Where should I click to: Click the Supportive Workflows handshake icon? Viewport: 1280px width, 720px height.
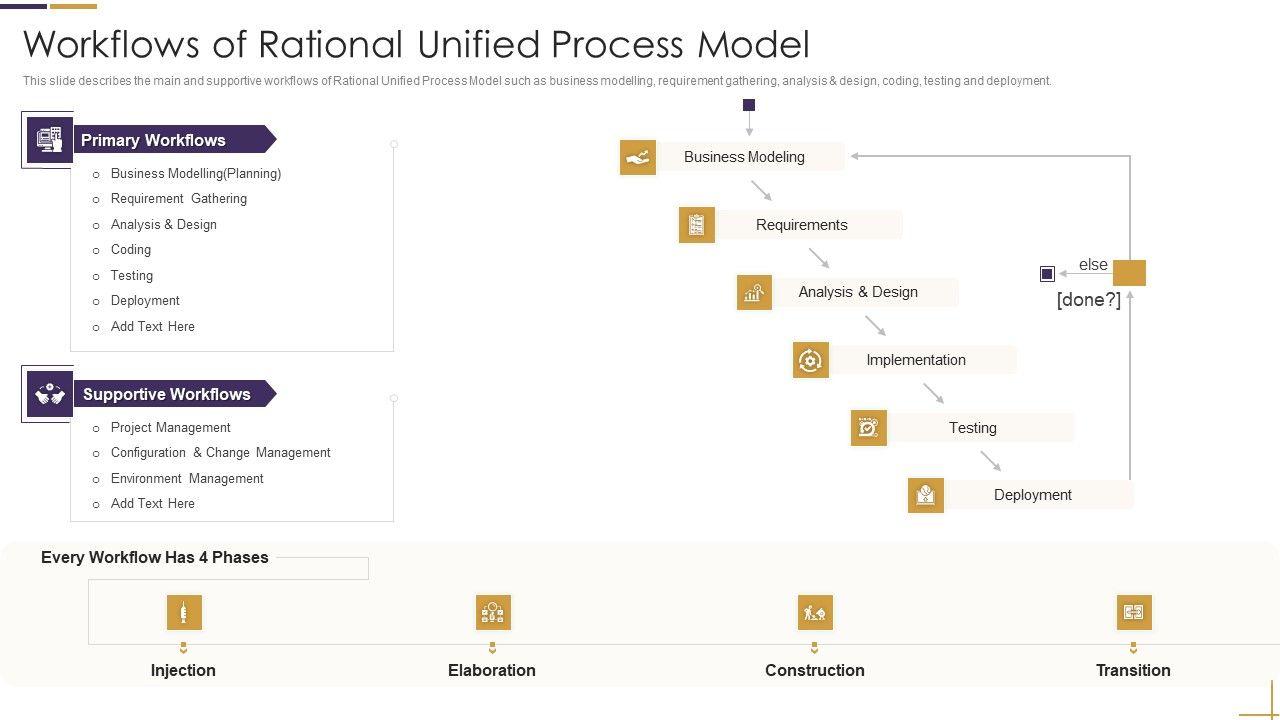pos(49,394)
